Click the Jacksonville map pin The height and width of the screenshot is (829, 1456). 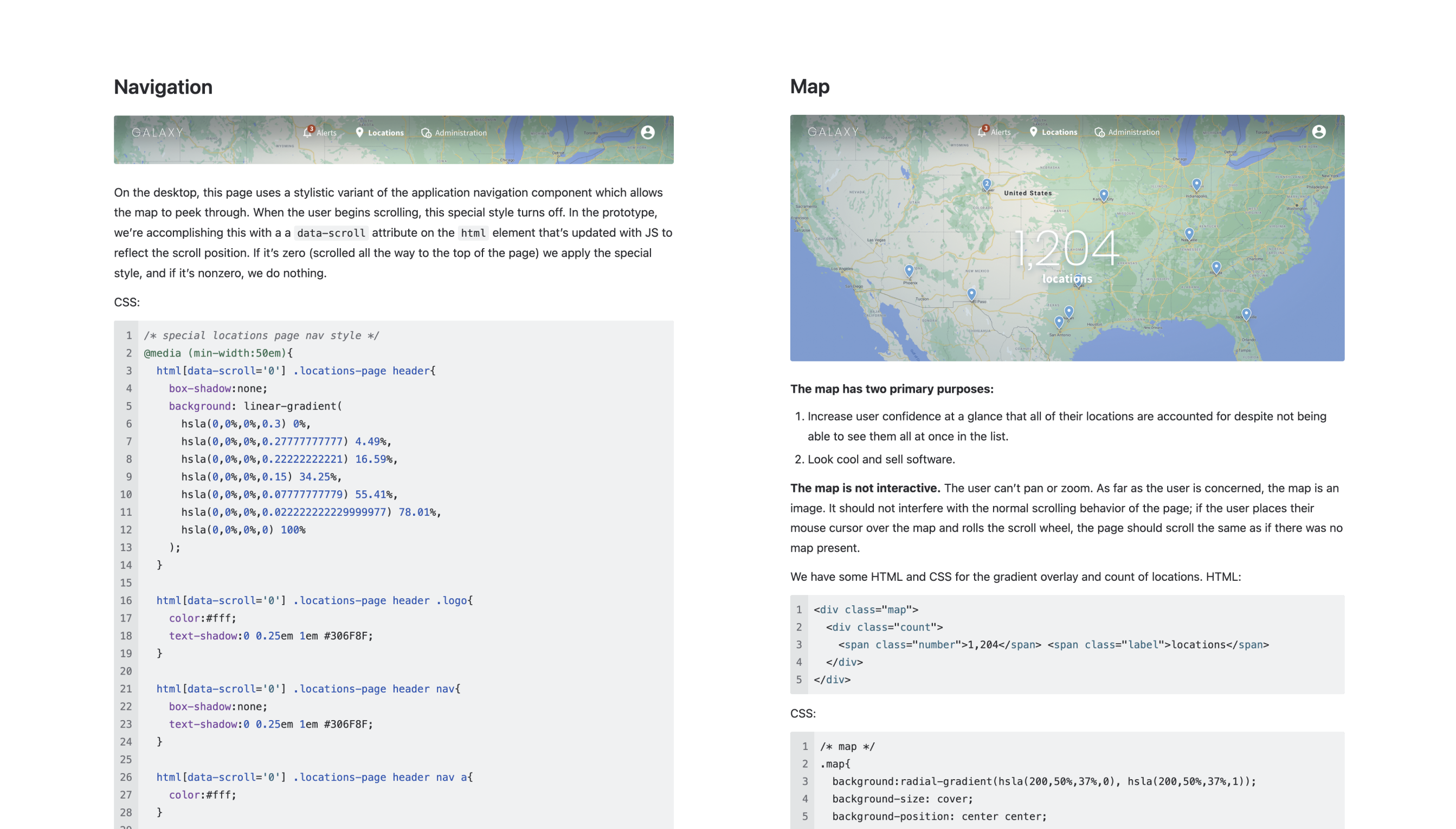[x=1246, y=313]
